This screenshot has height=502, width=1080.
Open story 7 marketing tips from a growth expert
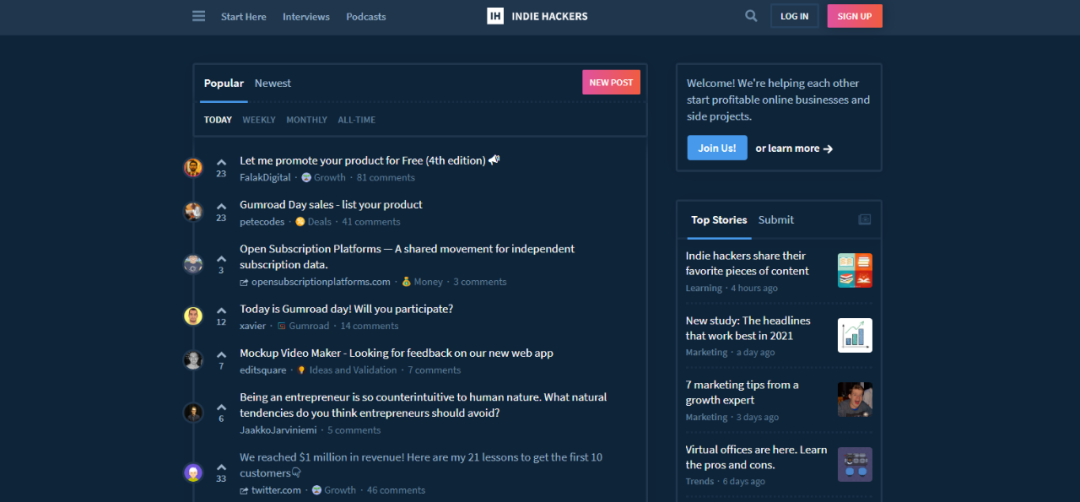click(x=742, y=393)
